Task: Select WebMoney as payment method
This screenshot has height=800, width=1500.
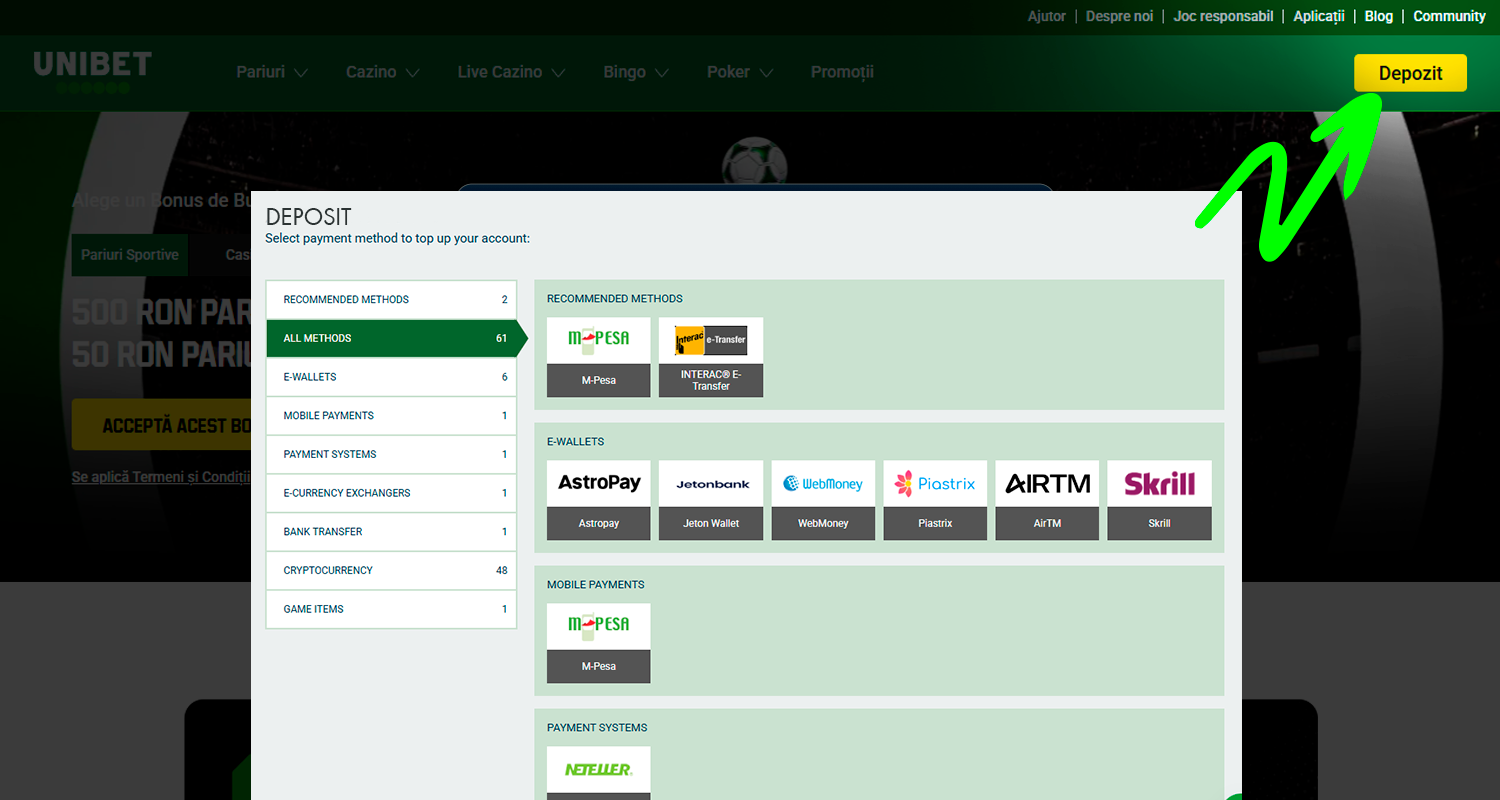Action: coord(823,499)
